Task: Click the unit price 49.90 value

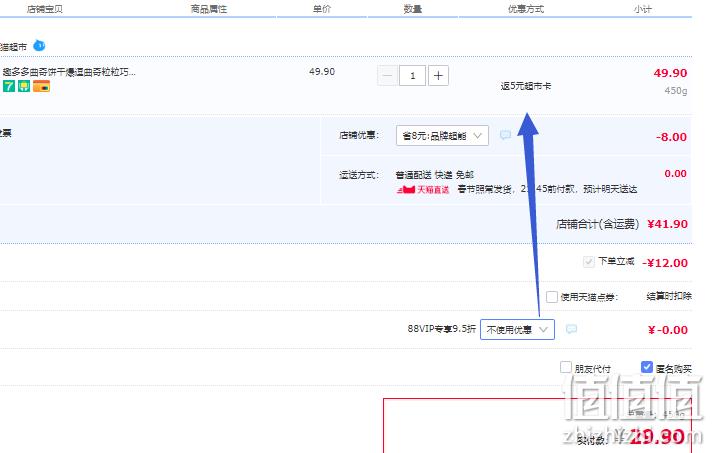Action: click(322, 71)
